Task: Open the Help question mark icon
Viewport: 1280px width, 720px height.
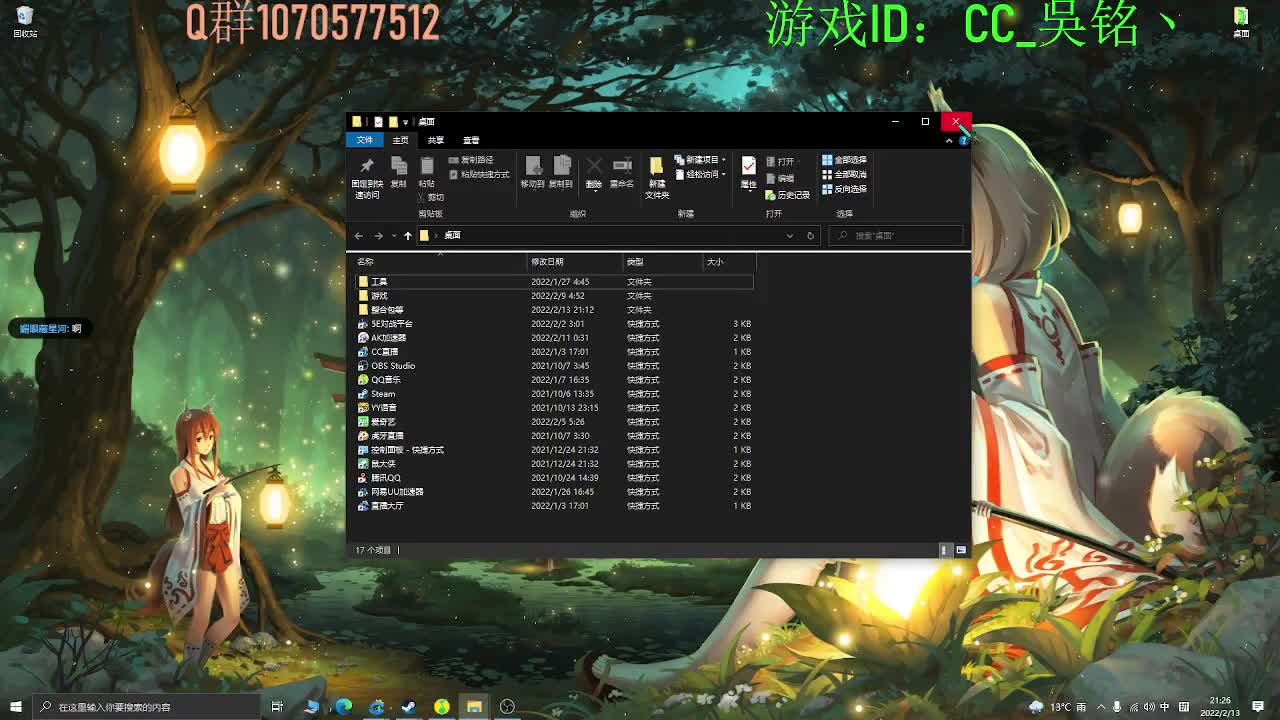Action: tap(963, 141)
